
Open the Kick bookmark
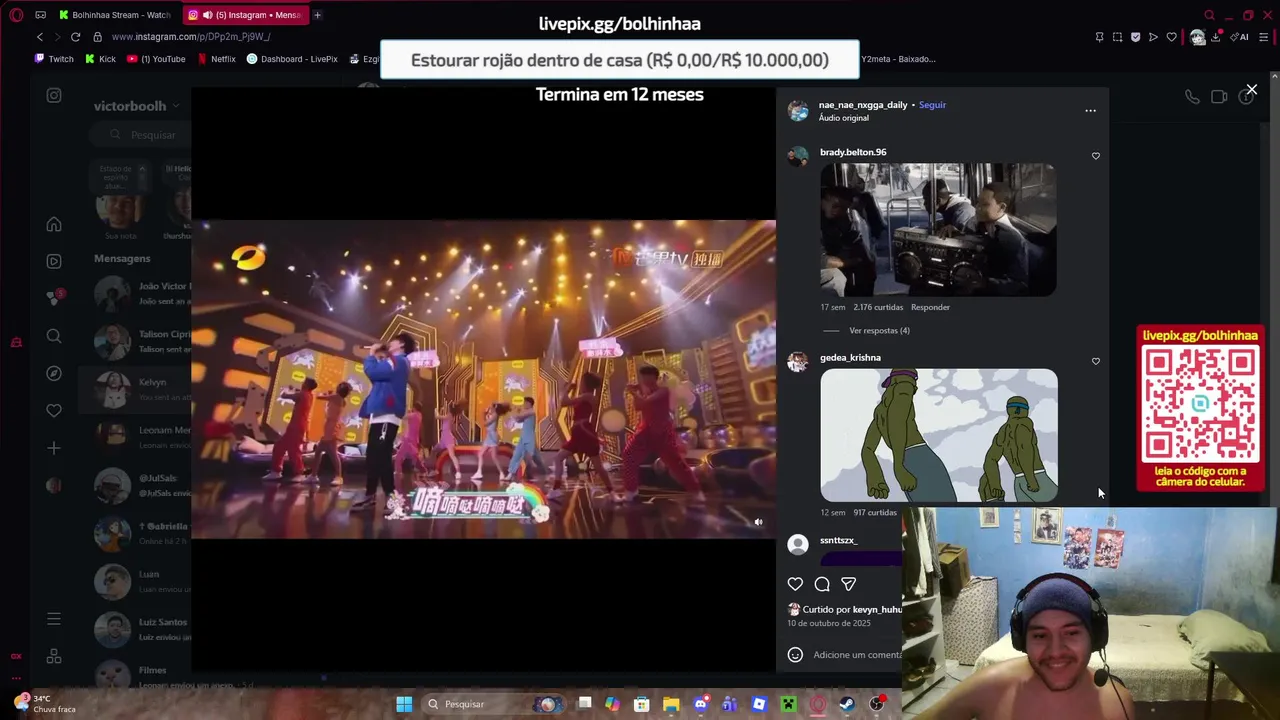click(x=100, y=59)
